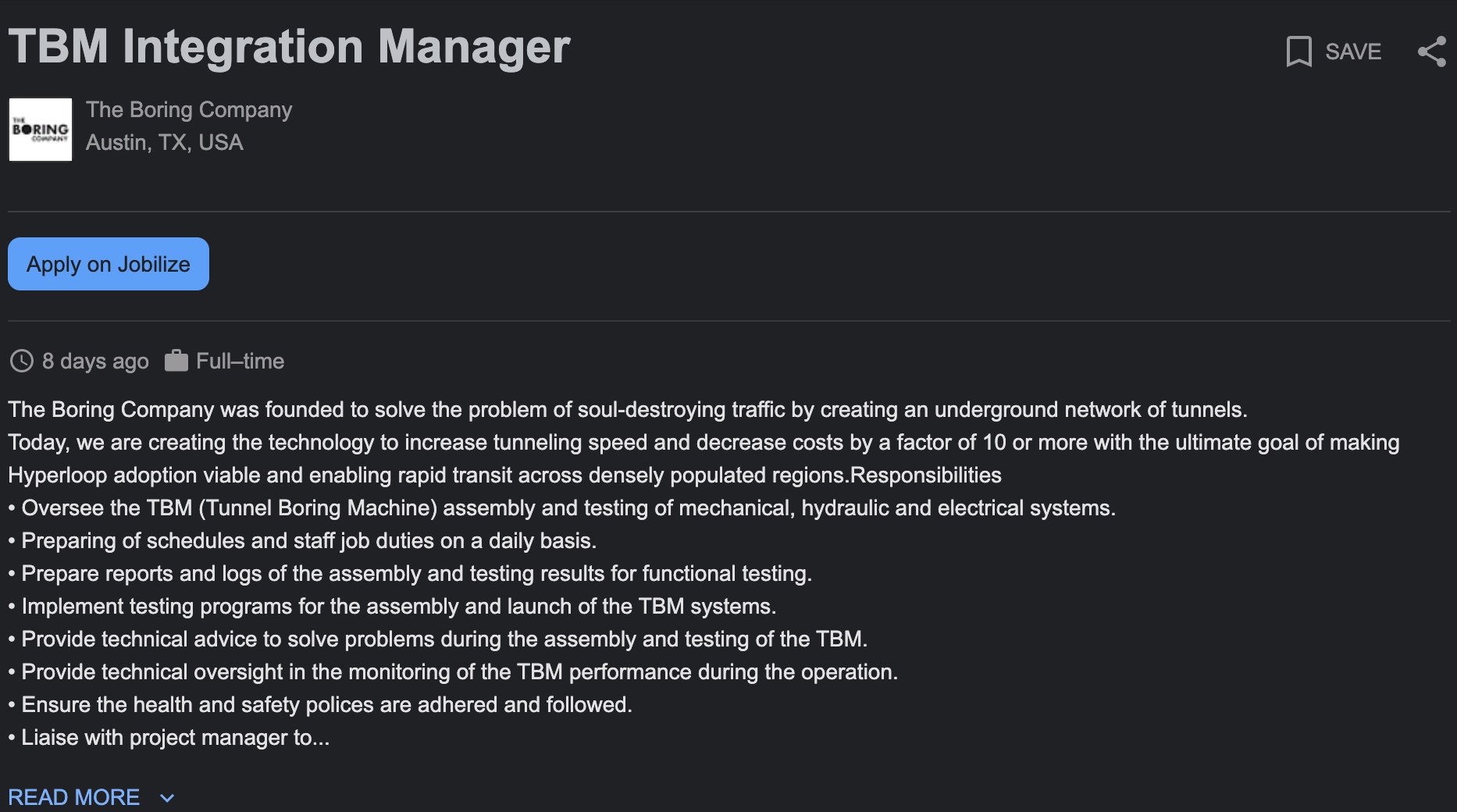This screenshot has height=812, width=1457.
Task: Click The Boring Company name text
Action: click(189, 110)
